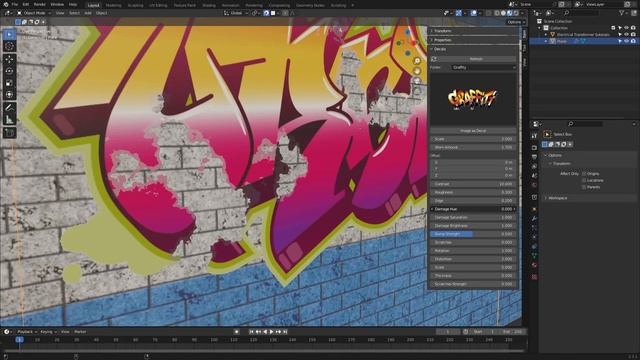Switch to the Shading workspace tab

209,5
